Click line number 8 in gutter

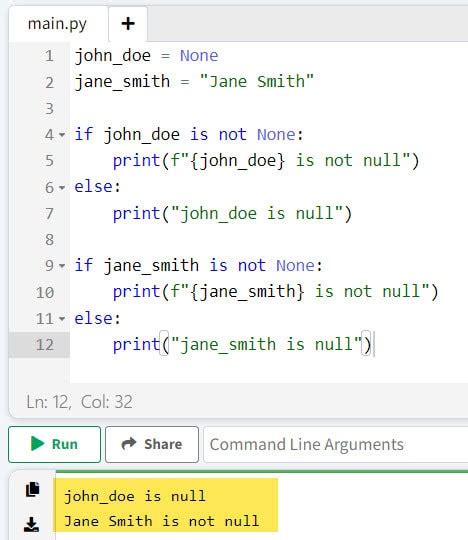pos(49,240)
